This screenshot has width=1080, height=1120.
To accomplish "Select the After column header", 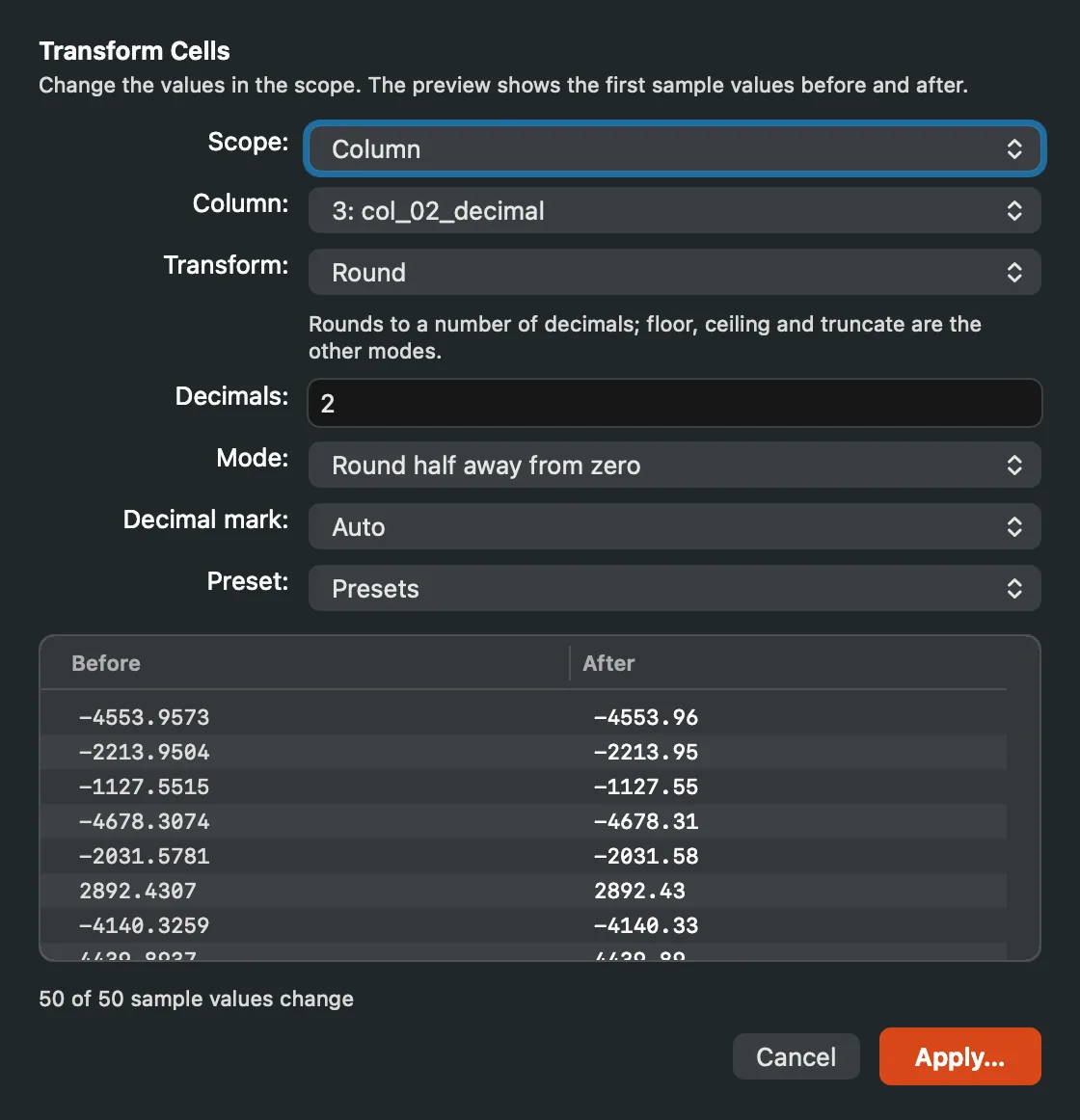I will click(608, 663).
